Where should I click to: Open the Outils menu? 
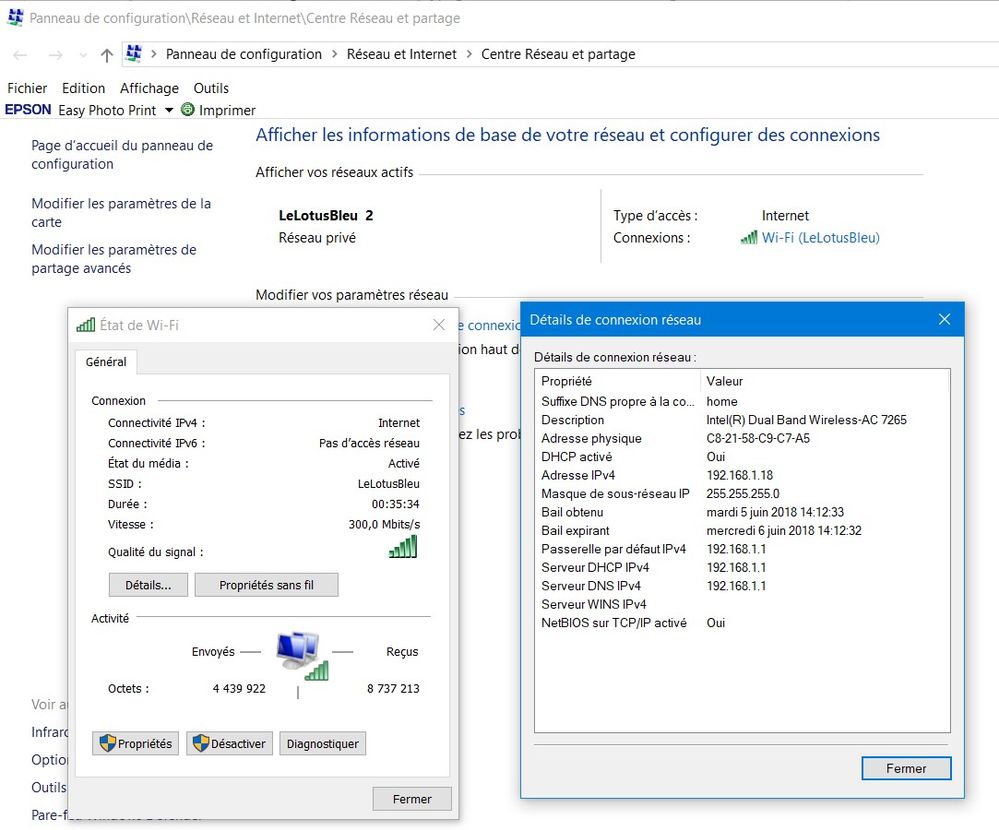211,88
